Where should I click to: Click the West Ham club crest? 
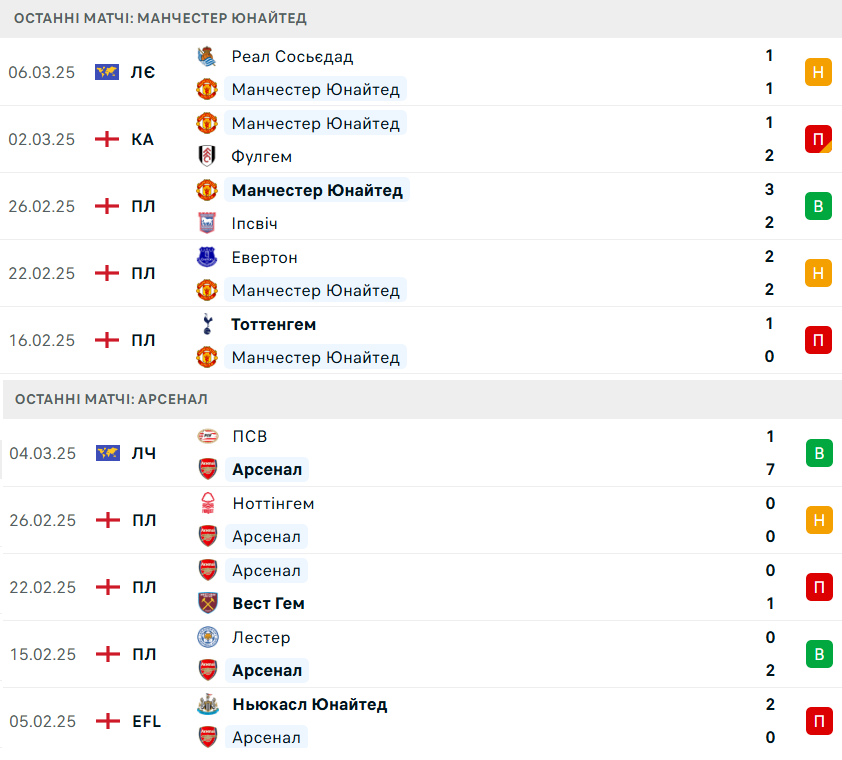click(x=208, y=603)
